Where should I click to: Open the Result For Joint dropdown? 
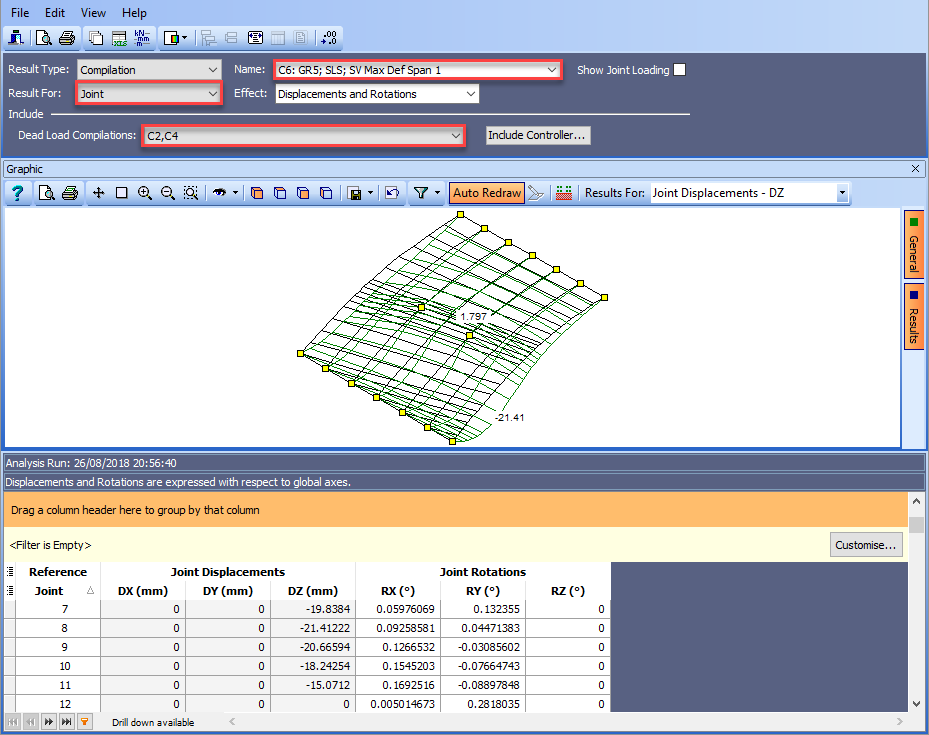click(149, 94)
